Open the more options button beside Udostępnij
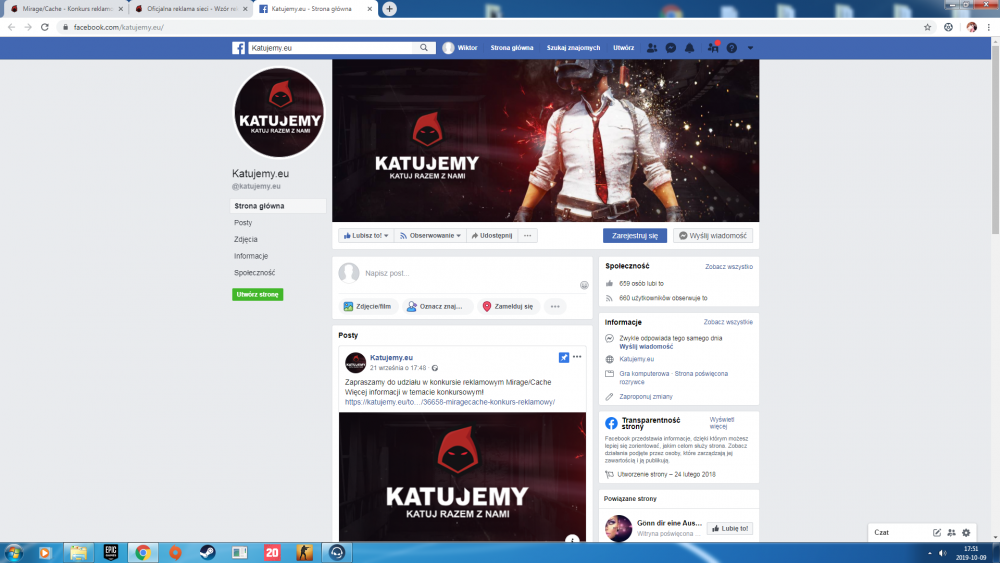The height and width of the screenshot is (563, 1000). point(527,235)
